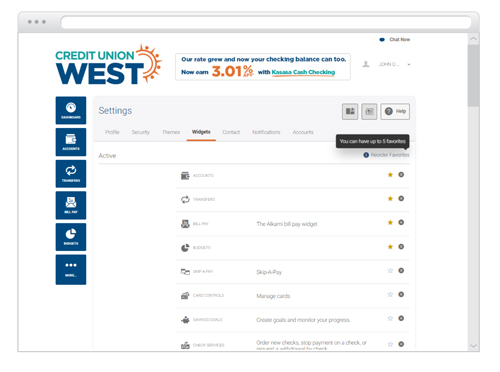Image resolution: width=500 pixels, height=372 pixels.
Task: Click 'Create goals and monitor your progress.' text
Action: [303, 320]
